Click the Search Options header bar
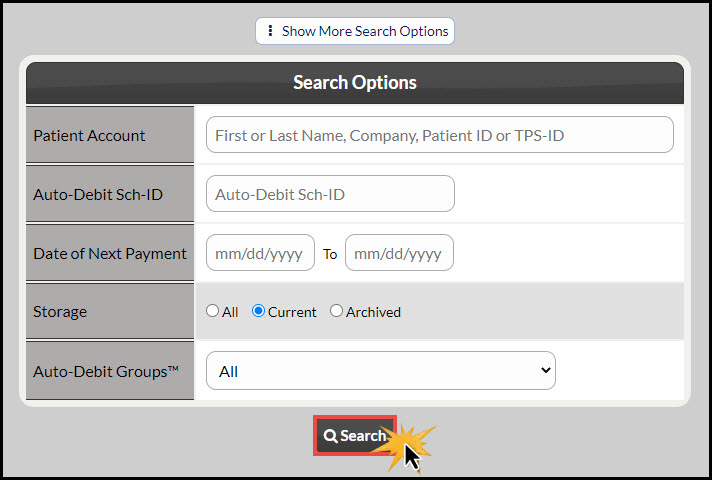 pyautogui.click(x=355, y=83)
